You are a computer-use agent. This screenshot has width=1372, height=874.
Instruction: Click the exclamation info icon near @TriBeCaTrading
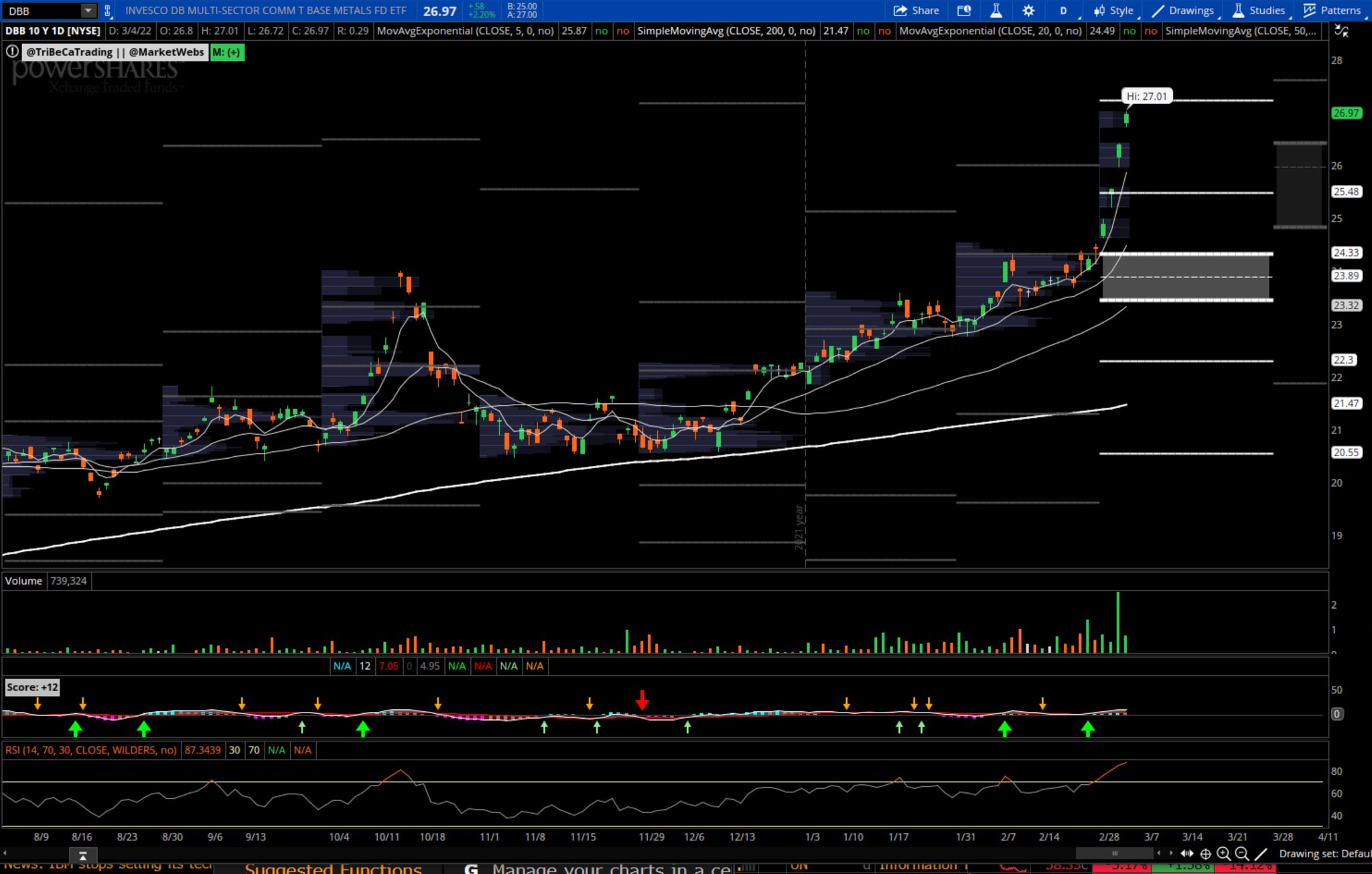(12, 52)
